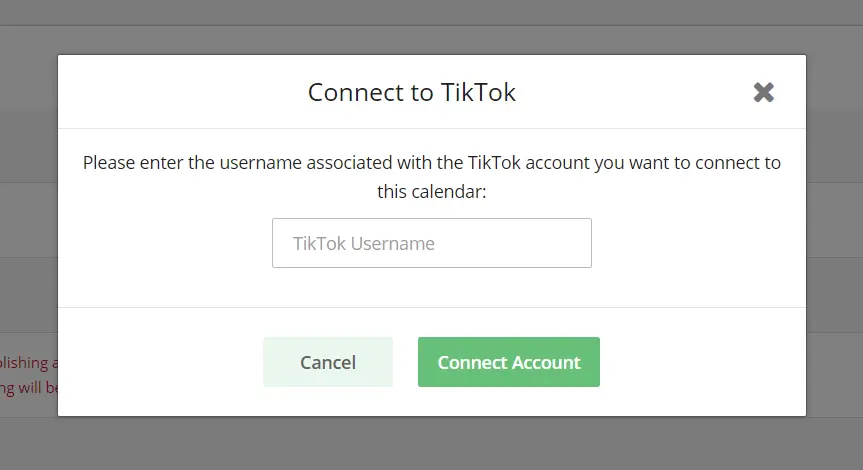Submit the username with Connect Account
This screenshot has width=863, height=470.
coord(508,362)
